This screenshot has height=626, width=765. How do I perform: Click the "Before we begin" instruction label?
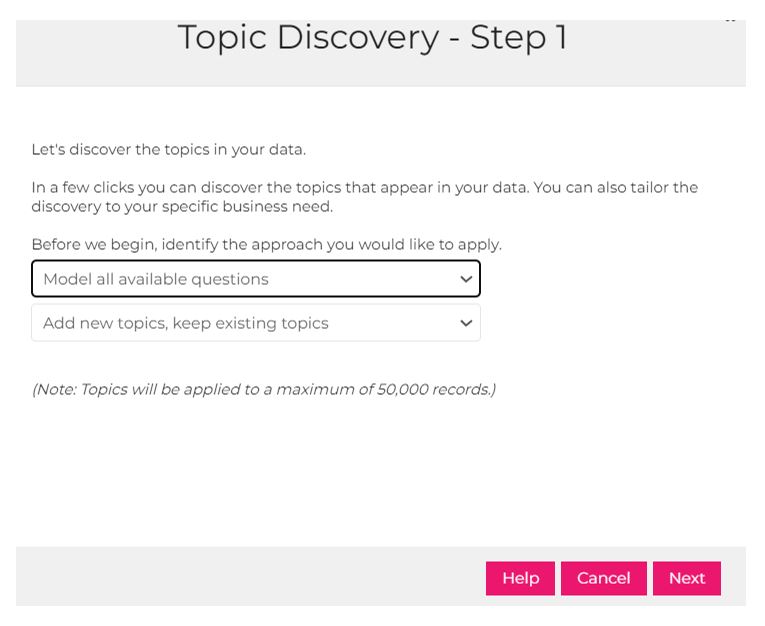point(266,244)
